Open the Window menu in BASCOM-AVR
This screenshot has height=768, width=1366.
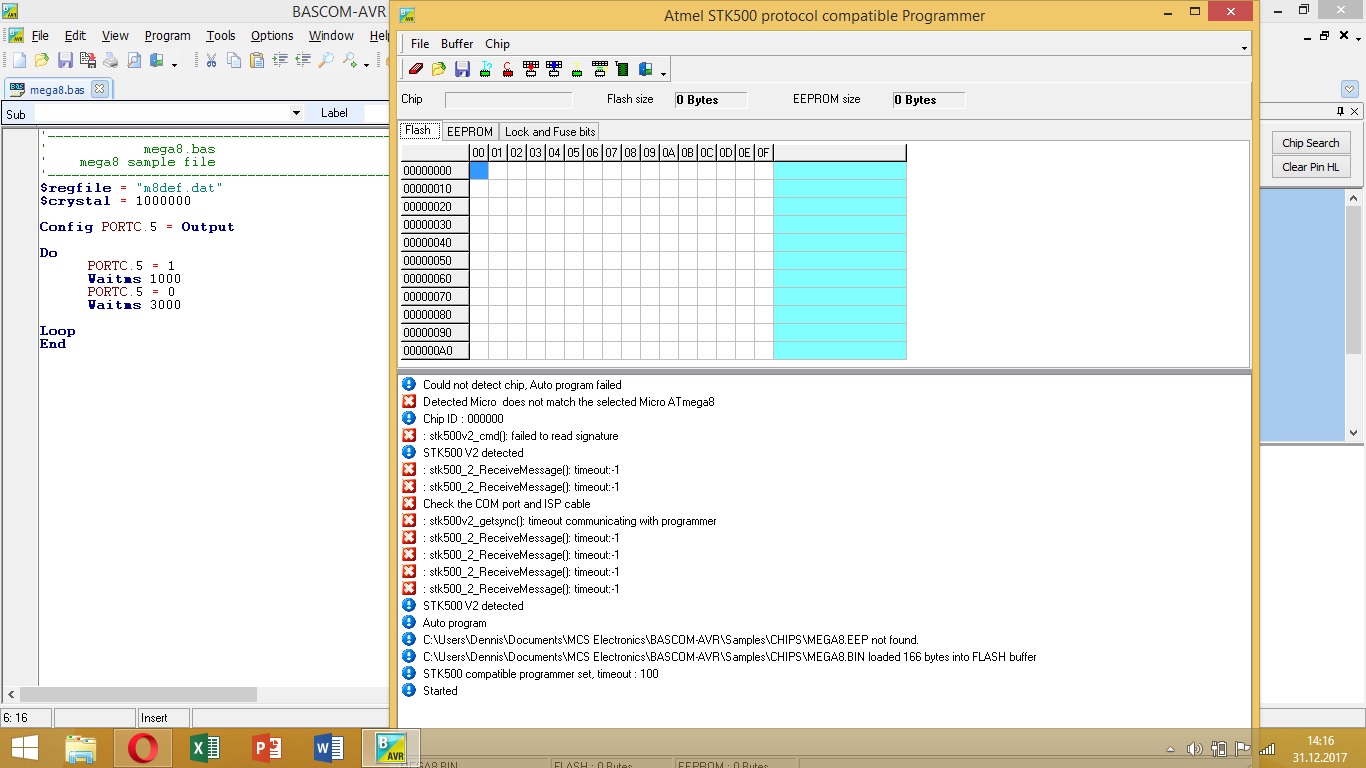(x=331, y=36)
